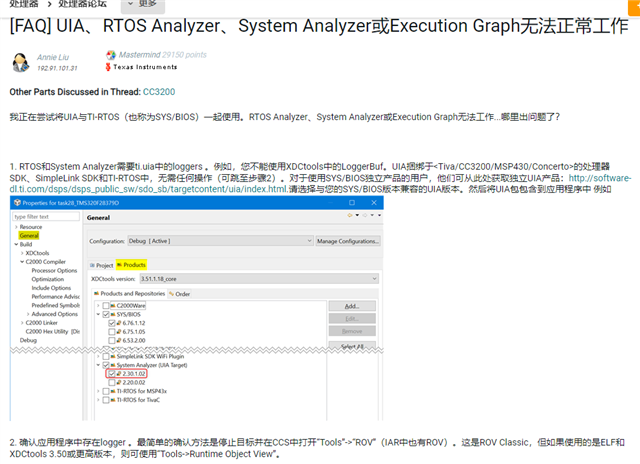
Task: Select Predefined Symbols tree item
Action: coord(56,305)
